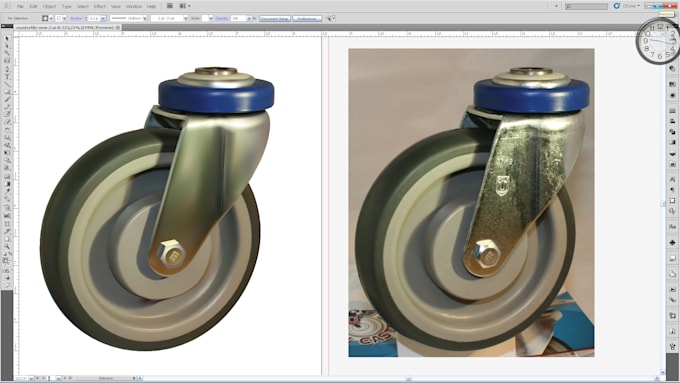Close the roundseite document tab
The height and width of the screenshot is (383, 680).
pyautogui.click(x=118, y=27)
